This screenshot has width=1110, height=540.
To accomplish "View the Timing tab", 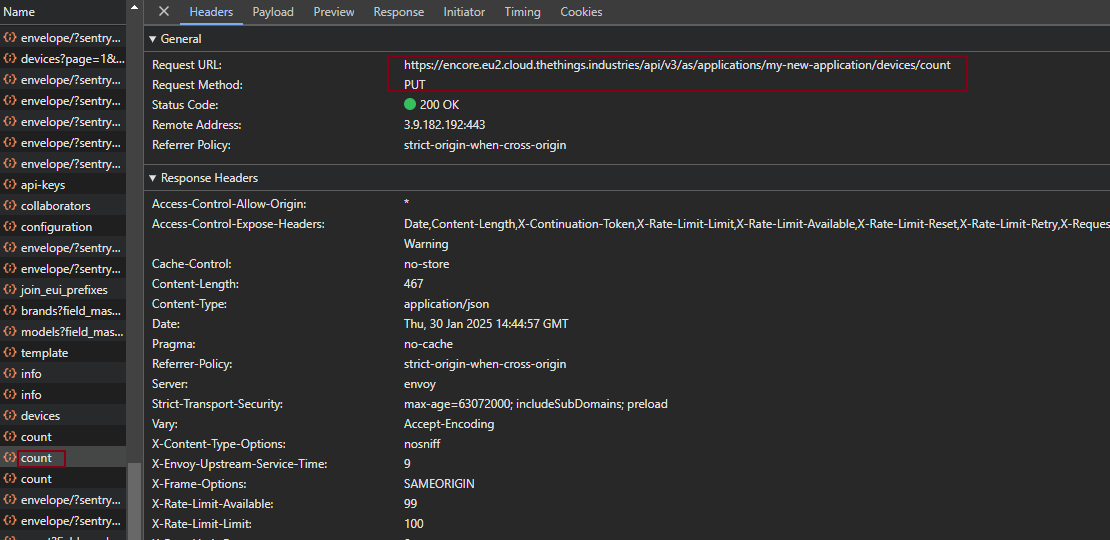I will pos(522,12).
